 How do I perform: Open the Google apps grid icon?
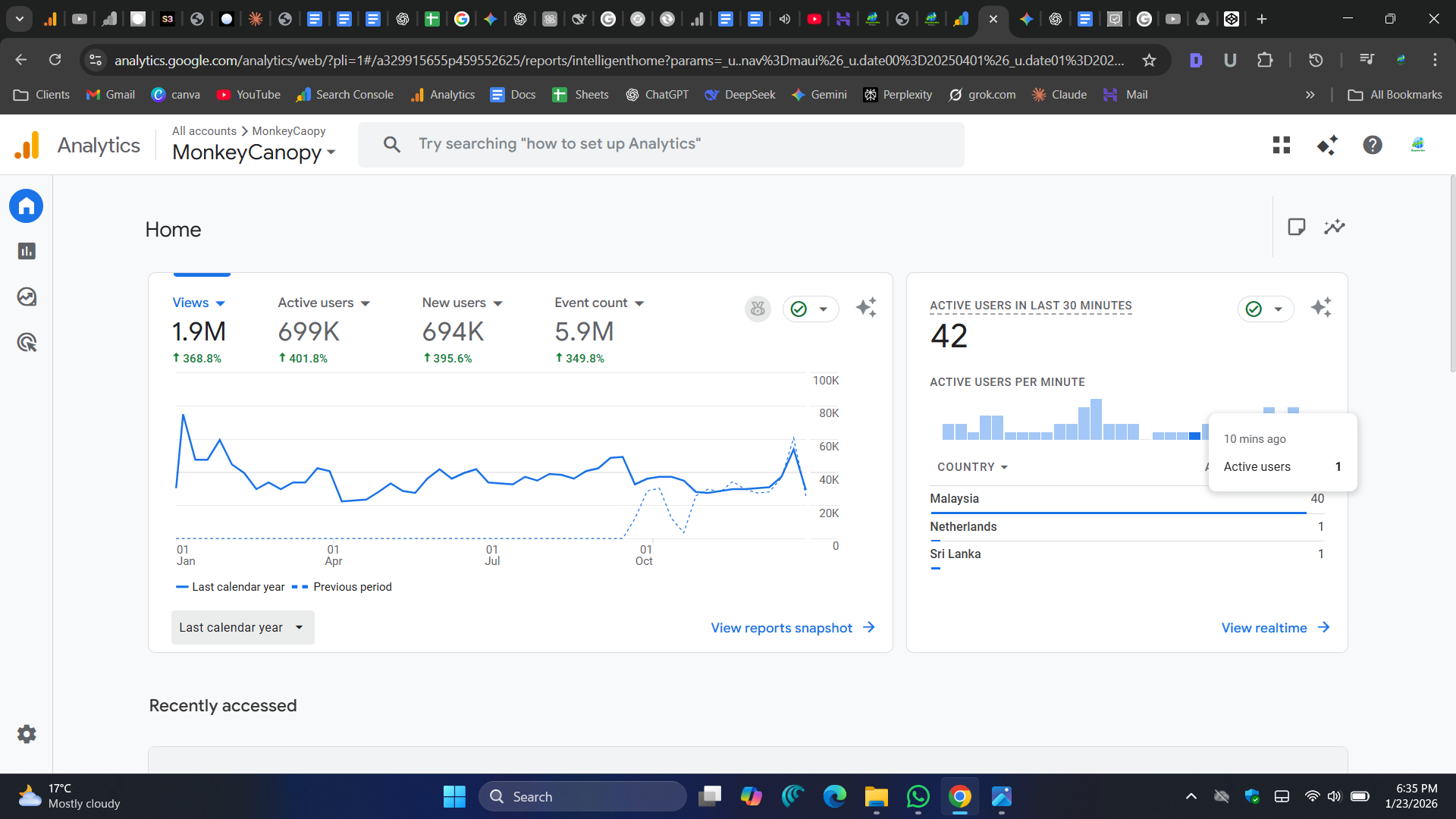click(x=1280, y=145)
